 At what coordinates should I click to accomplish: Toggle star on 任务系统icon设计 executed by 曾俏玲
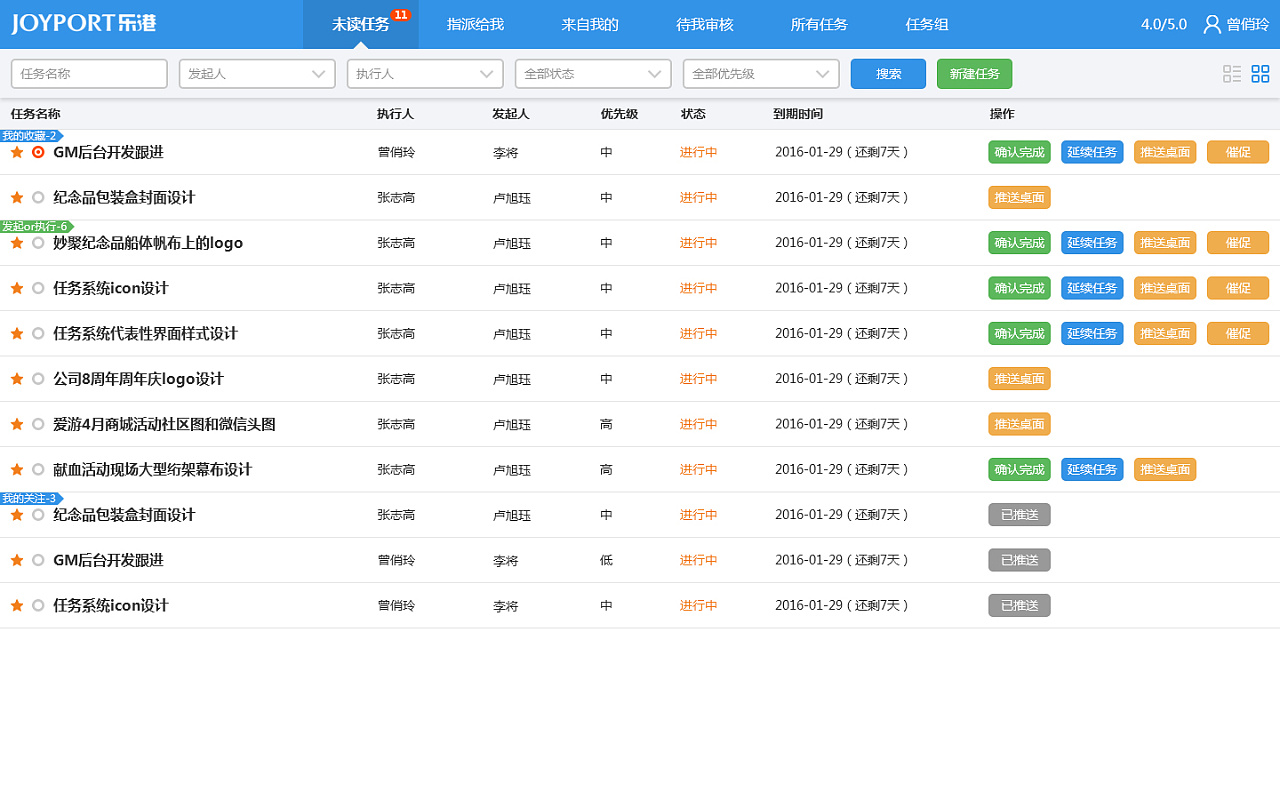coord(17,605)
